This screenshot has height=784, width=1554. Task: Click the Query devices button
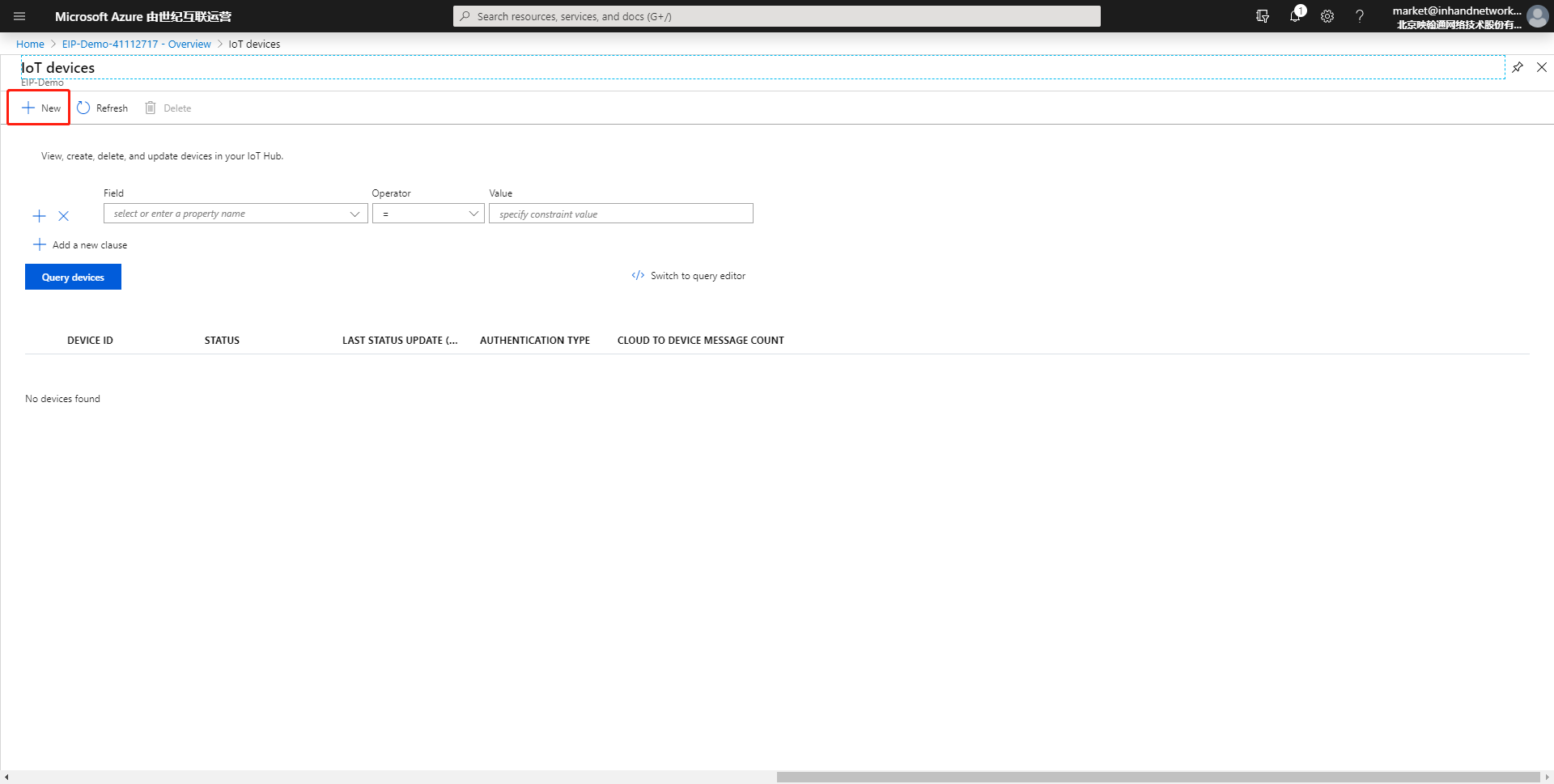click(73, 277)
